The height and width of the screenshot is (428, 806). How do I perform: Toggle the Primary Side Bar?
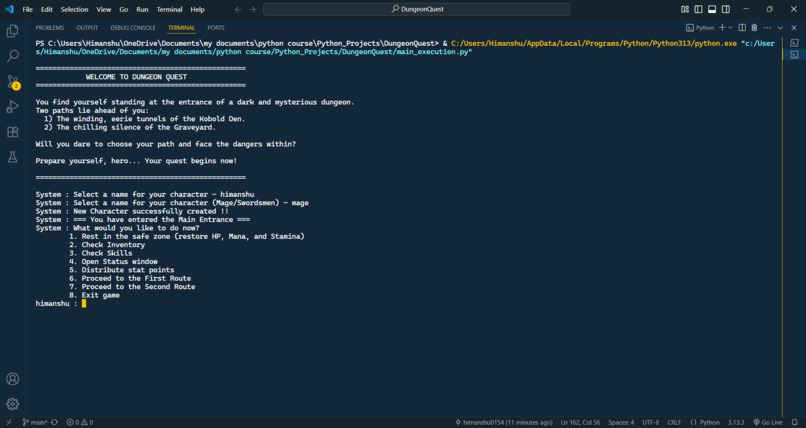tap(698, 9)
